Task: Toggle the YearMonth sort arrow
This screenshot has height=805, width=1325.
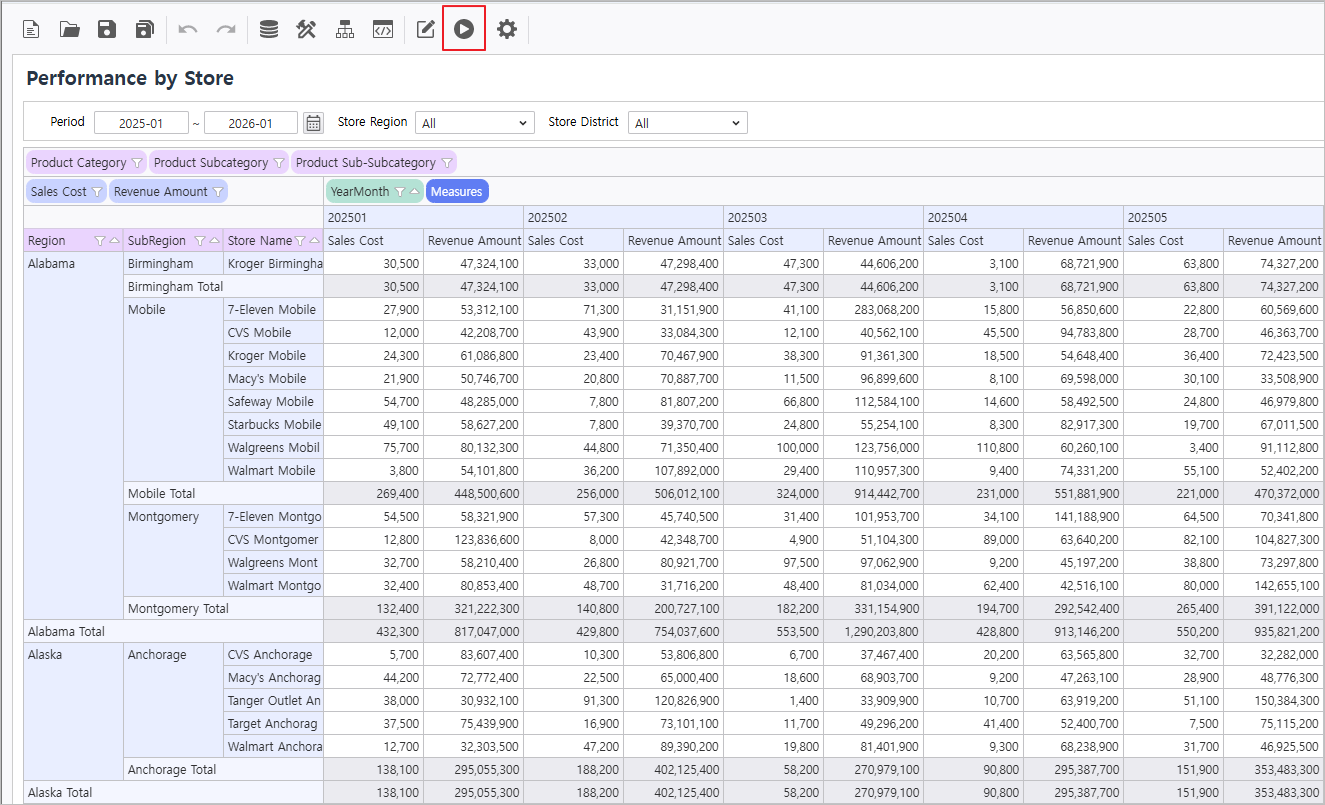Action: pyautogui.click(x=414, y=192)
